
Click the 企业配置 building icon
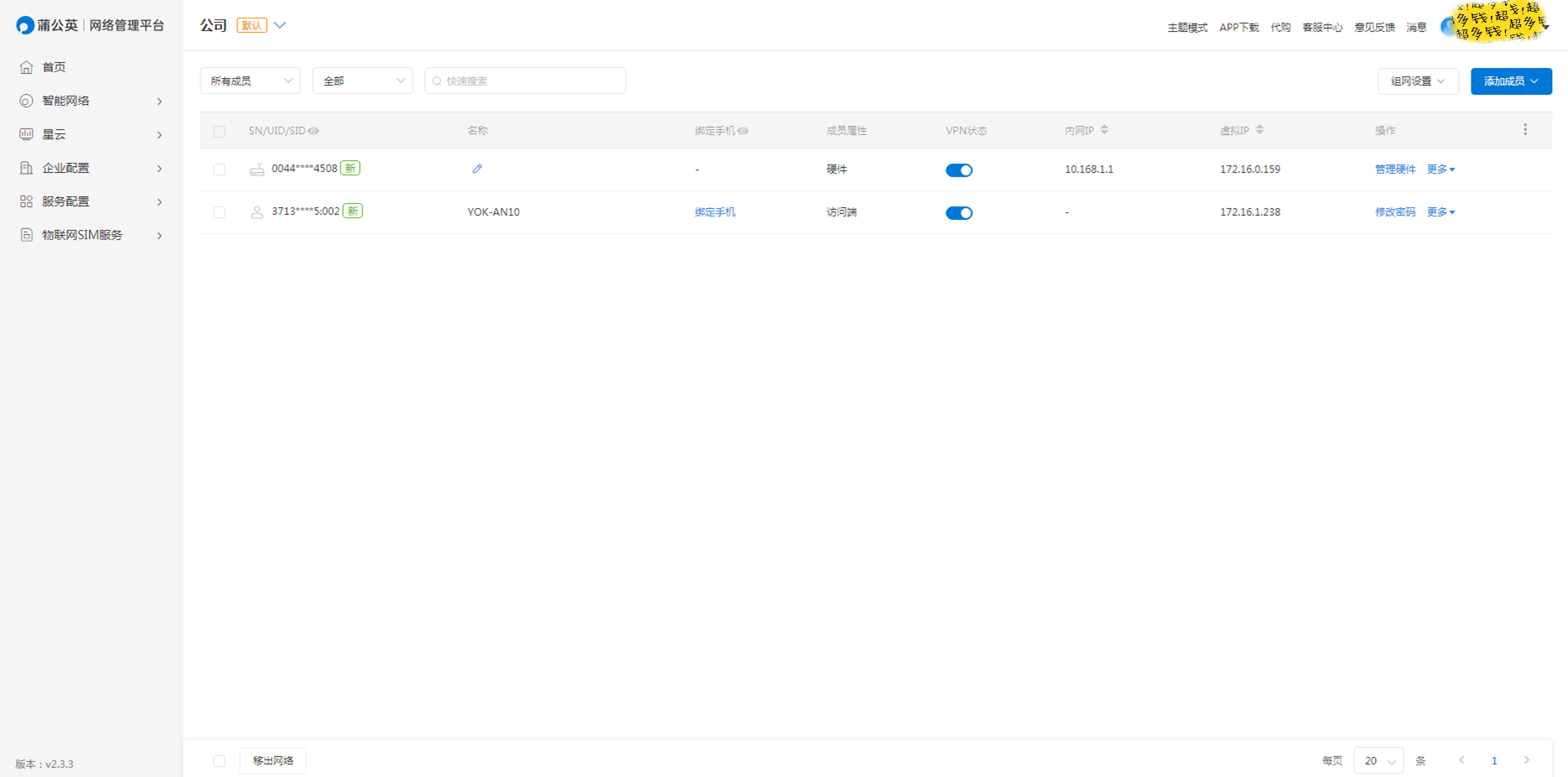coord(26,168)
